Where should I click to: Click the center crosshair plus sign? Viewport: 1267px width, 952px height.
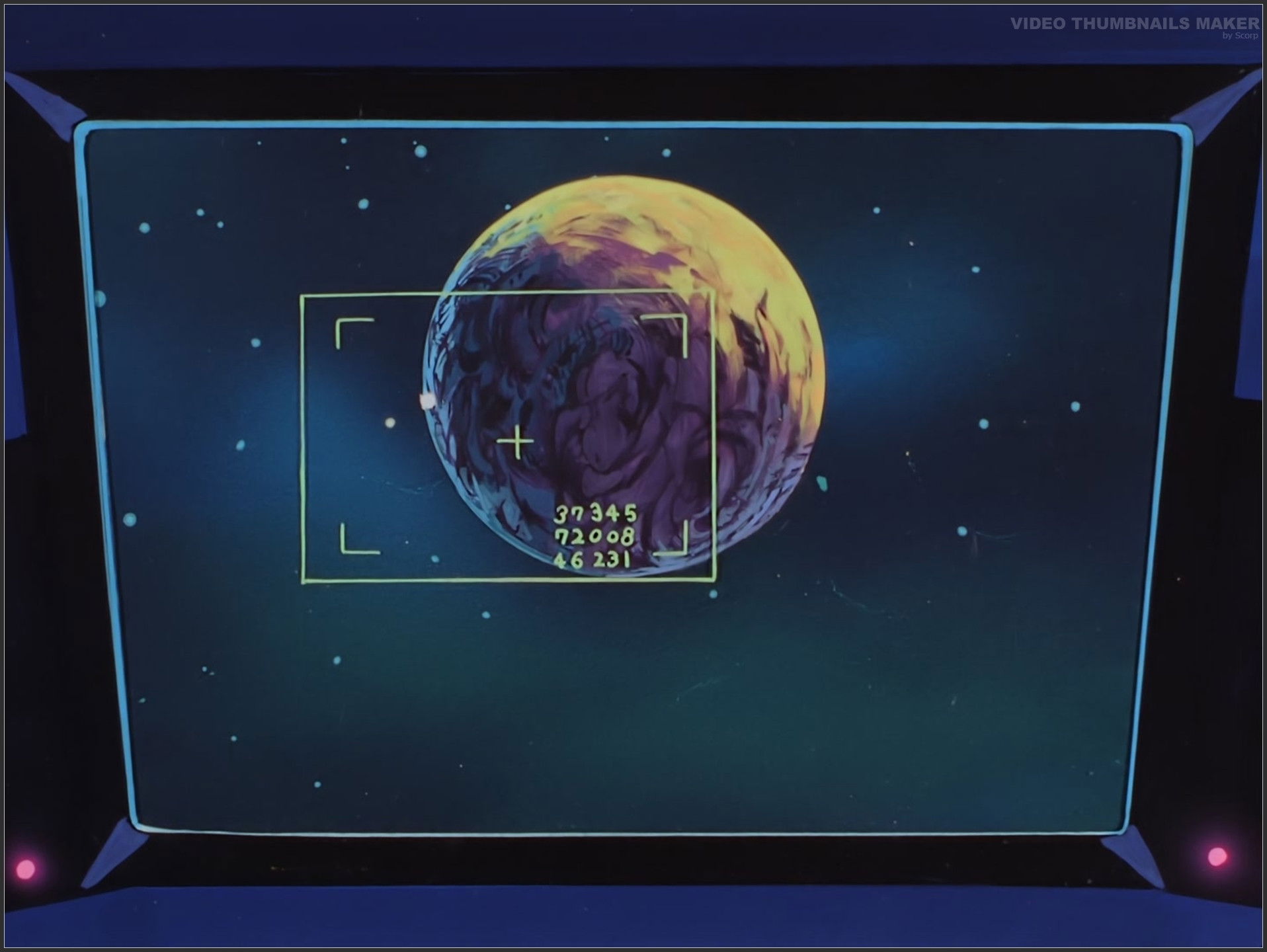click(516, 442)
